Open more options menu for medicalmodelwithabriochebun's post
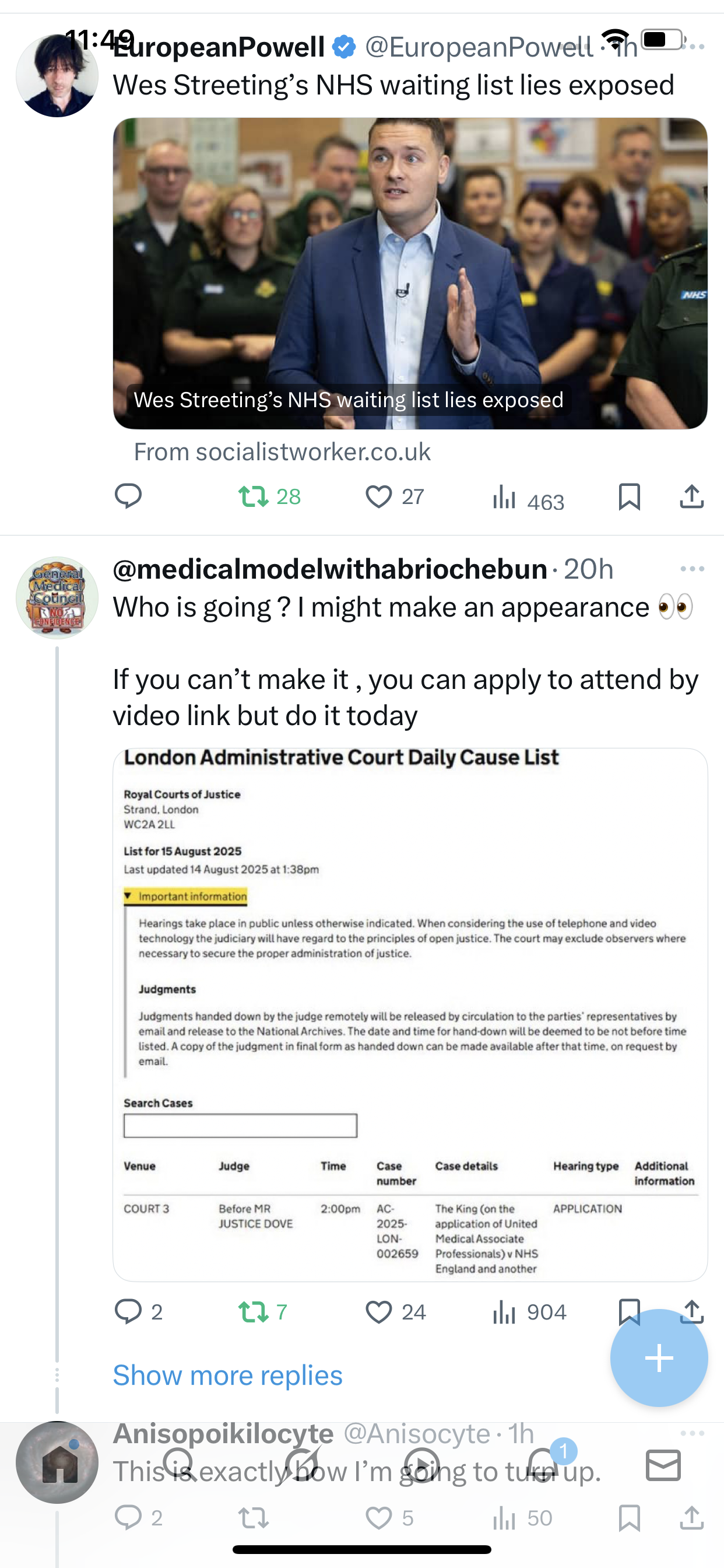 [x=693, y=569]
